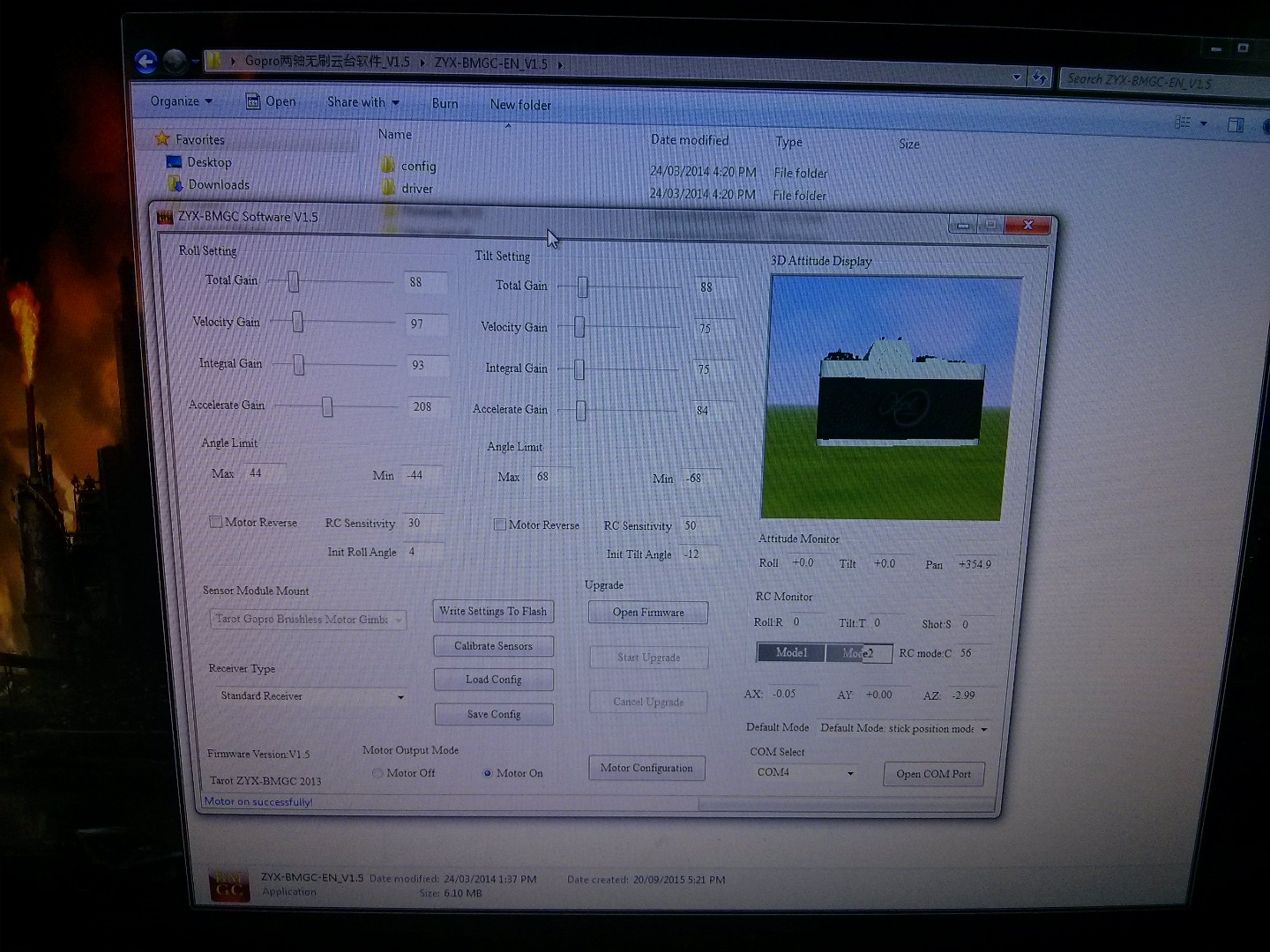This screenshot has height=952, width=1270.
Task: Switch RC monitor to Mode1
Action: click(791, 652)
